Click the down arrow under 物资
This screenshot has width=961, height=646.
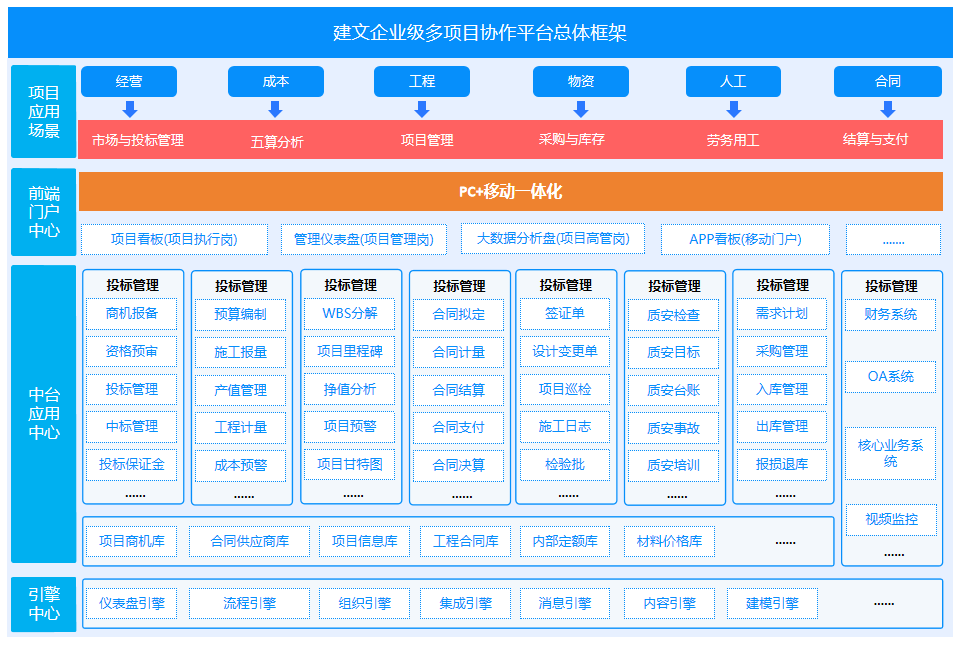pyautogui.click(x=580, y=110)
